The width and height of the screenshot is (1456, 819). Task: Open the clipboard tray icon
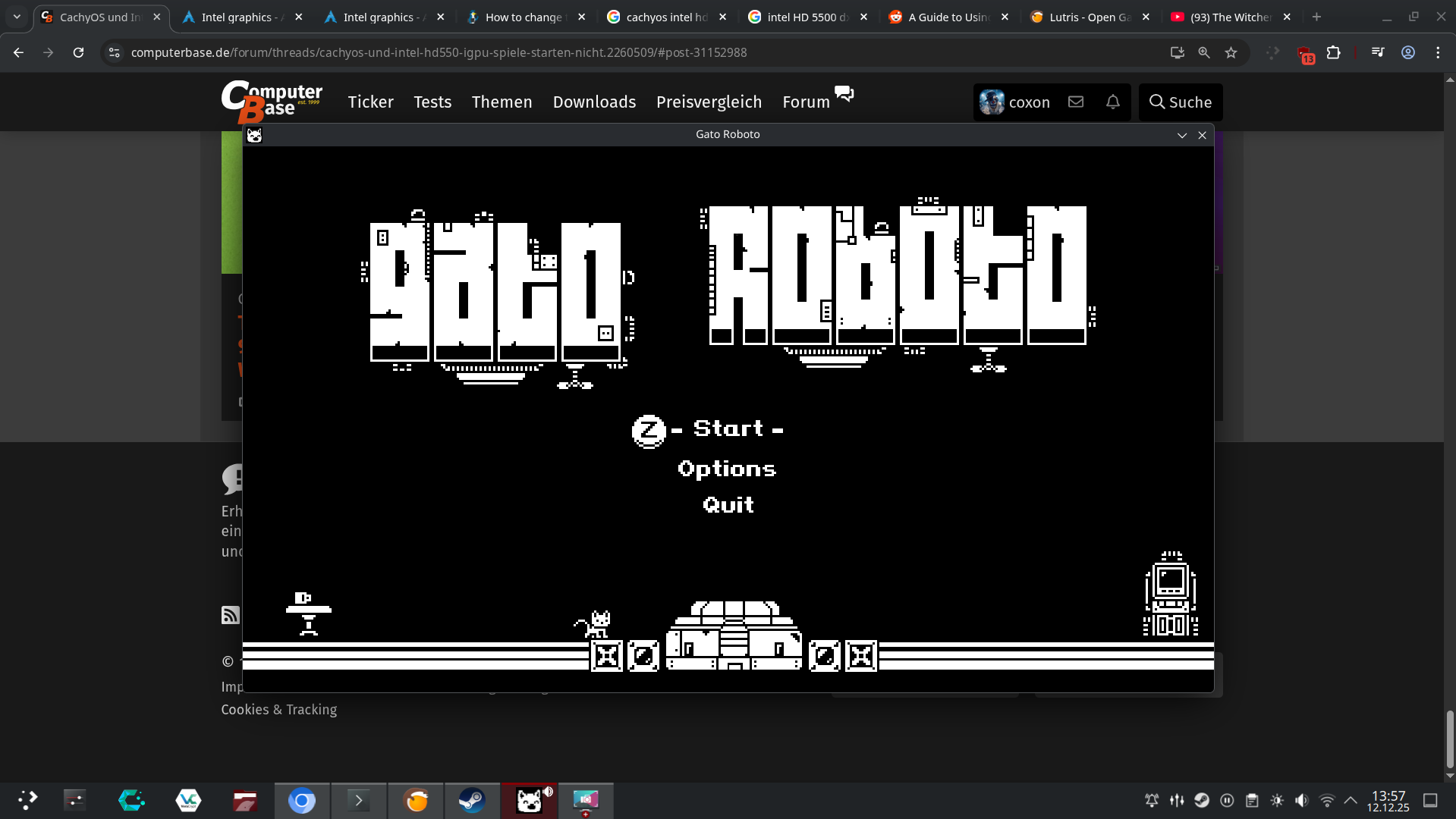(x=1252, y=800)
